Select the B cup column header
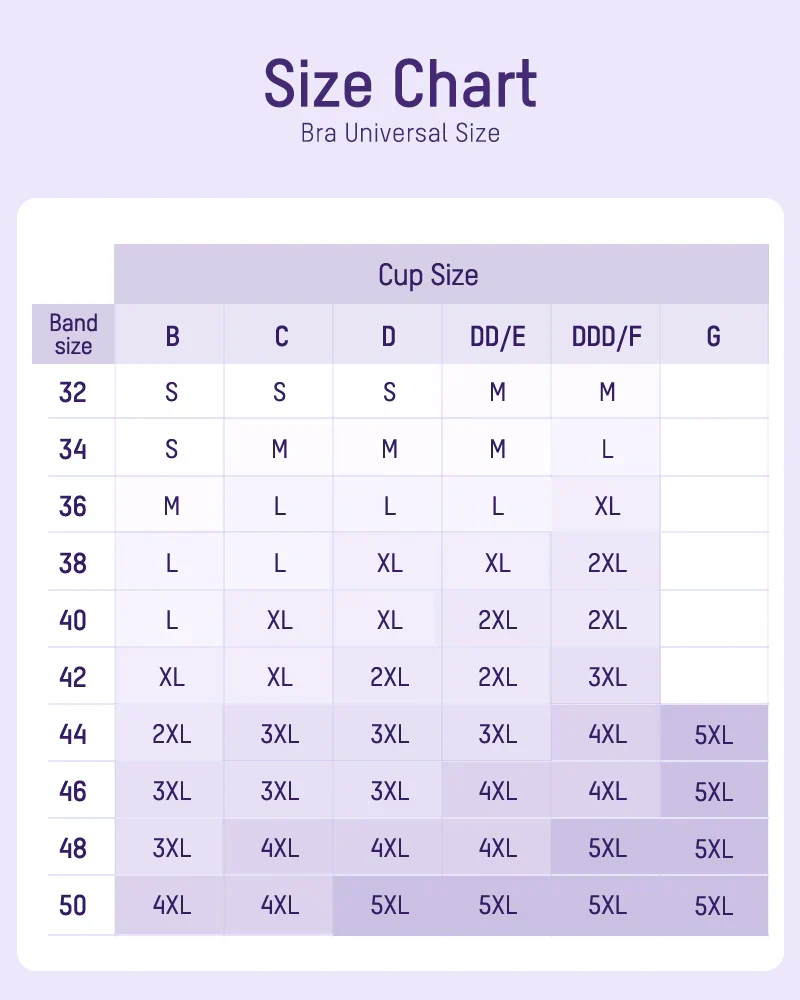This screenshot has width=800, height=1000. tap(172, 337)
